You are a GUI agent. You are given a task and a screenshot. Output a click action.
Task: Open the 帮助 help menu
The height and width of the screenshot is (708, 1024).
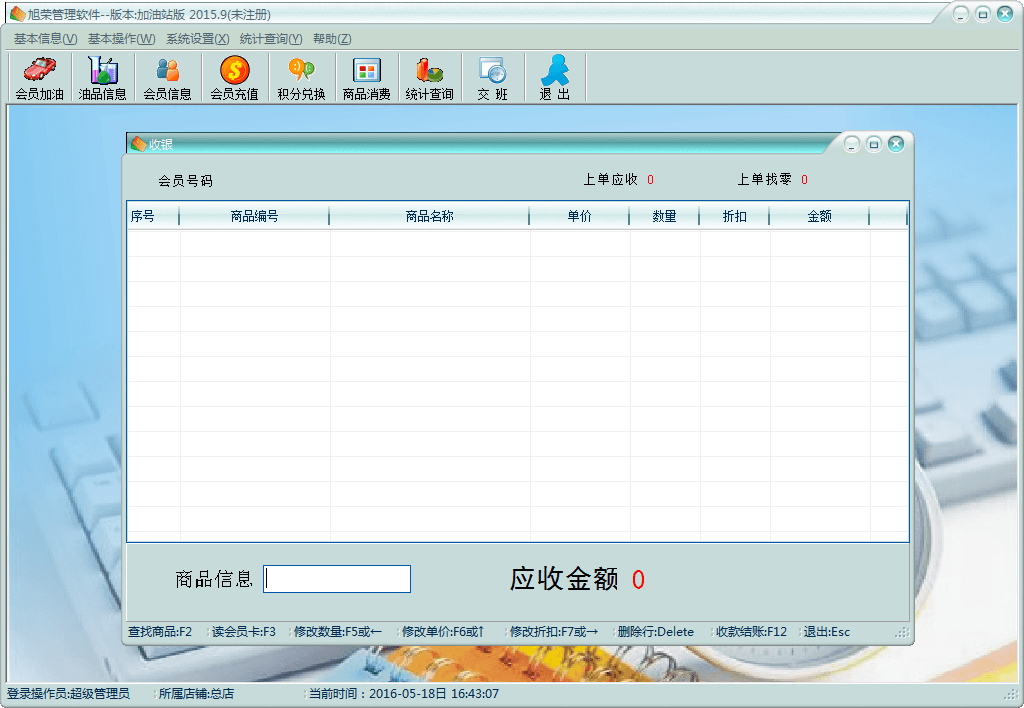[331, 37]
